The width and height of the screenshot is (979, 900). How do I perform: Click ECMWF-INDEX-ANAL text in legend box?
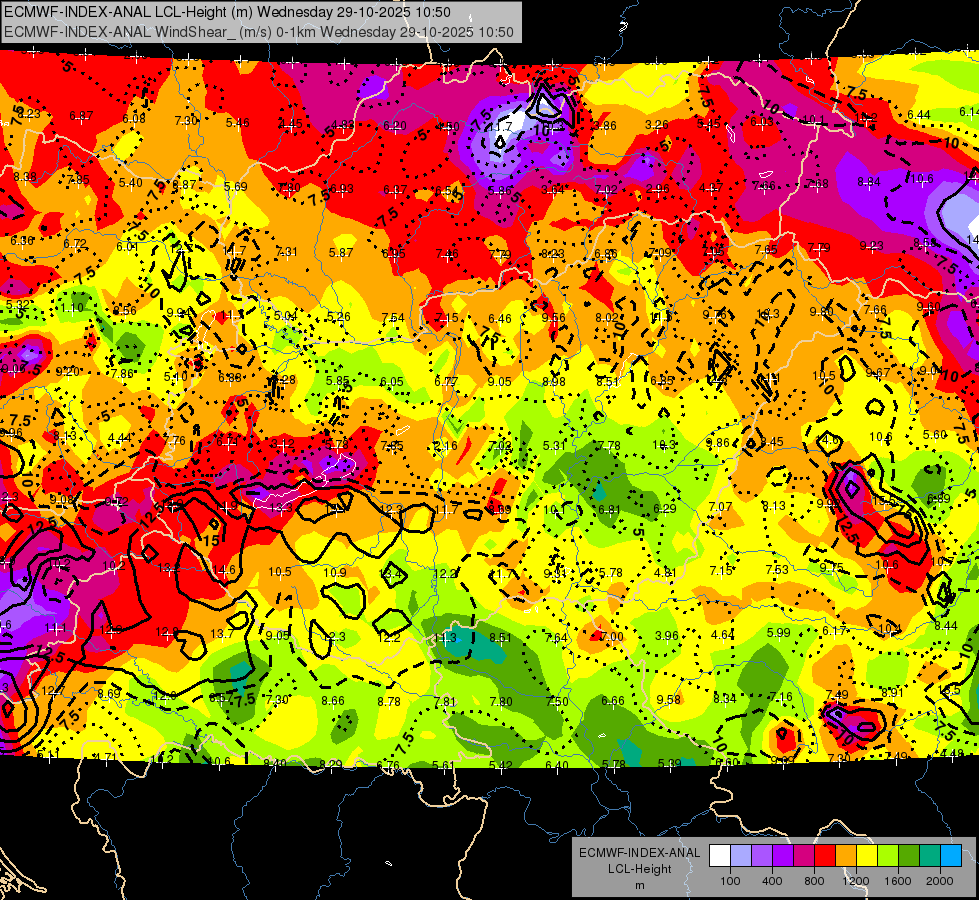(639, 853)
